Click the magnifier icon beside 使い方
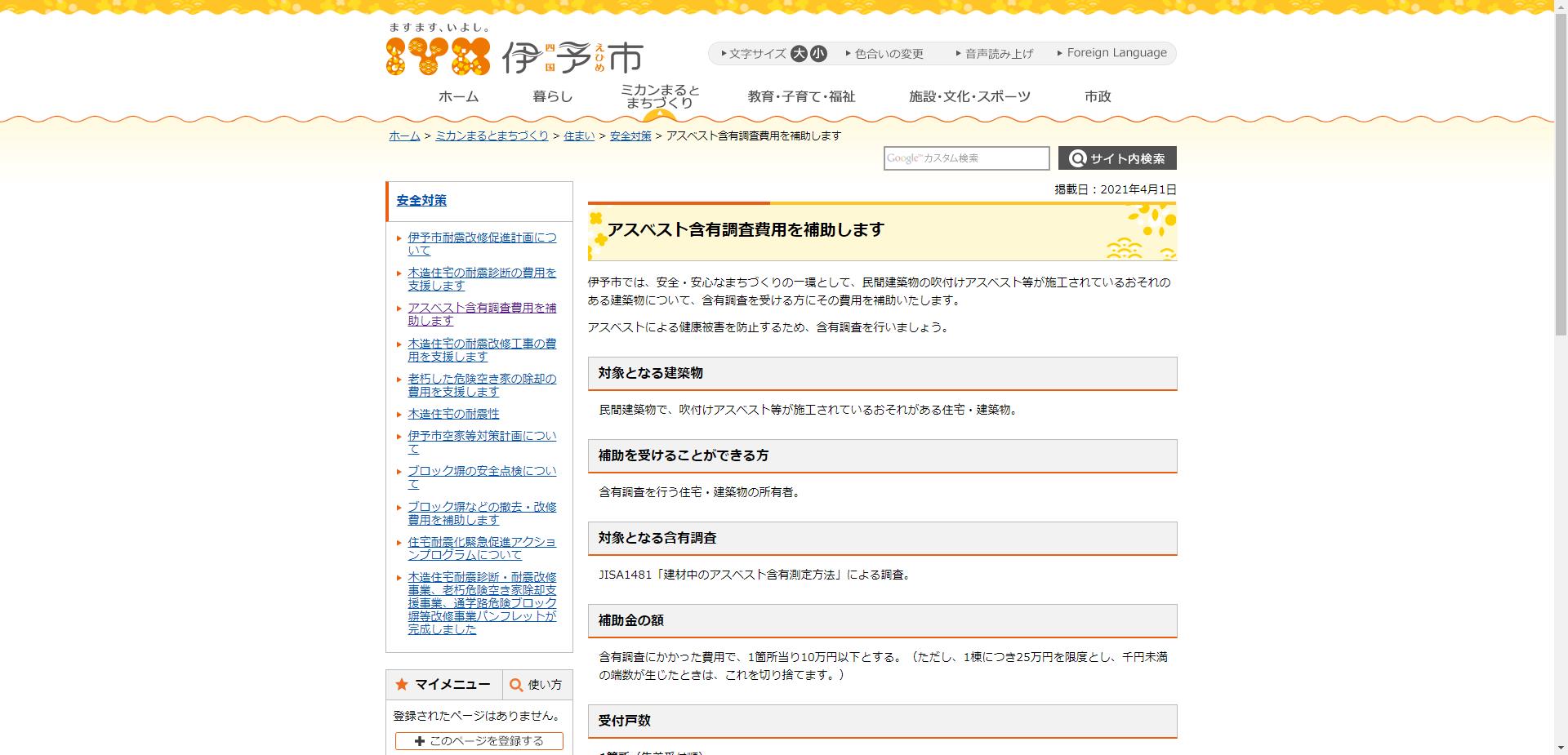The height and width of the screenshot is (755, 1568). 514,685
